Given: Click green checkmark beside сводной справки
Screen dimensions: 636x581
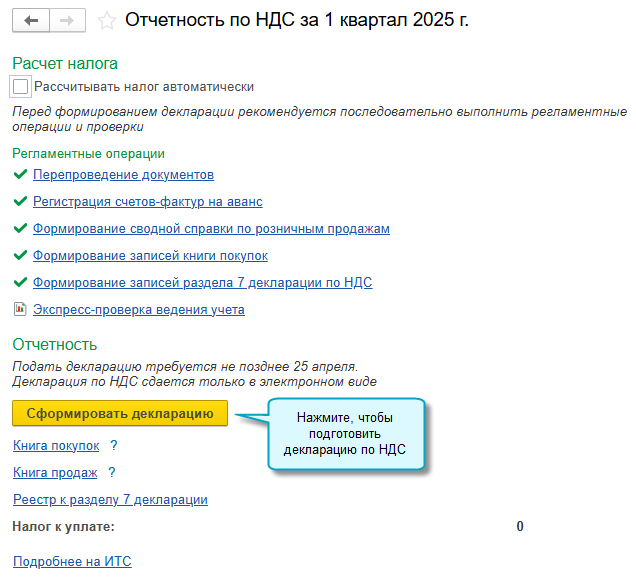Looking at the screenshot, I should (20, 228).
